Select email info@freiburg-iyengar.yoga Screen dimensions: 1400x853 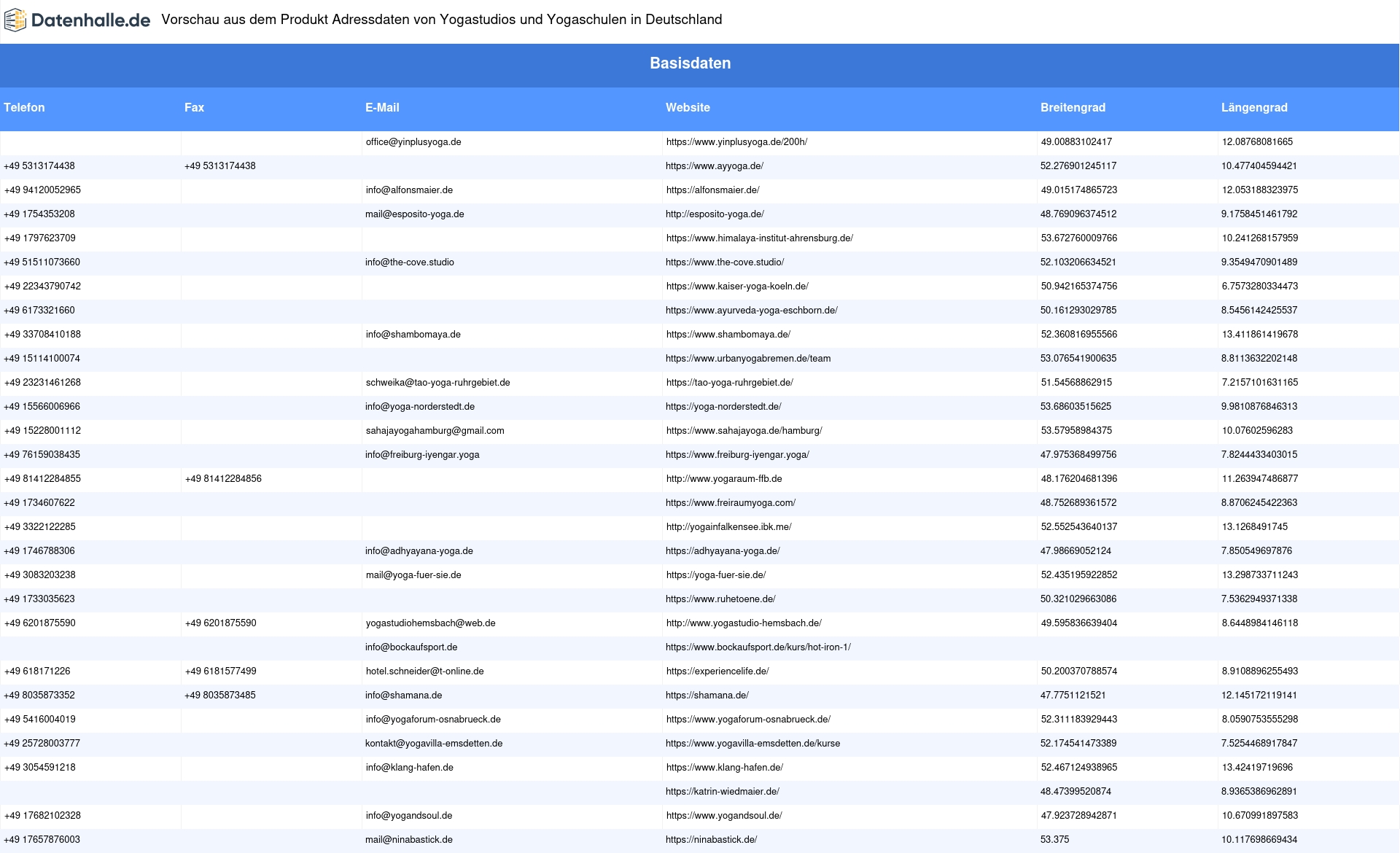pos(422,455)
